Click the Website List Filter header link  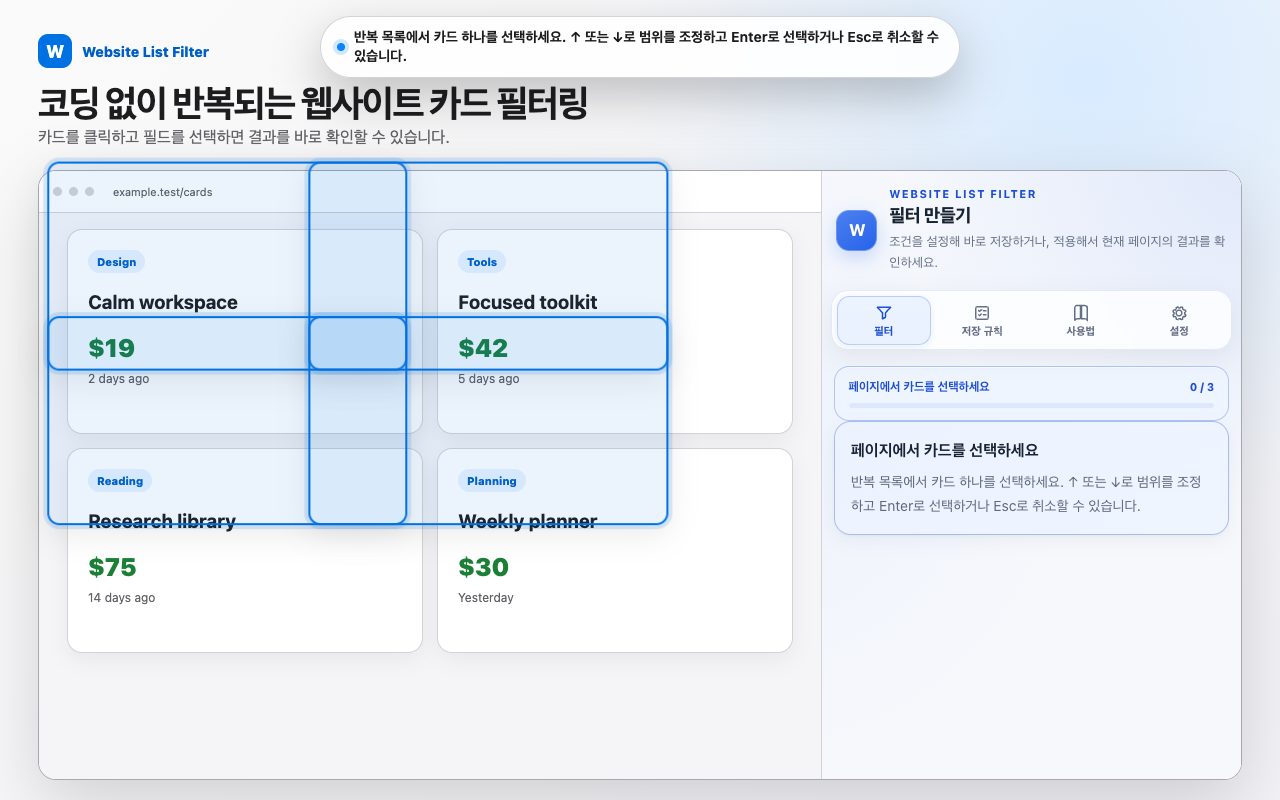(146, 52)
